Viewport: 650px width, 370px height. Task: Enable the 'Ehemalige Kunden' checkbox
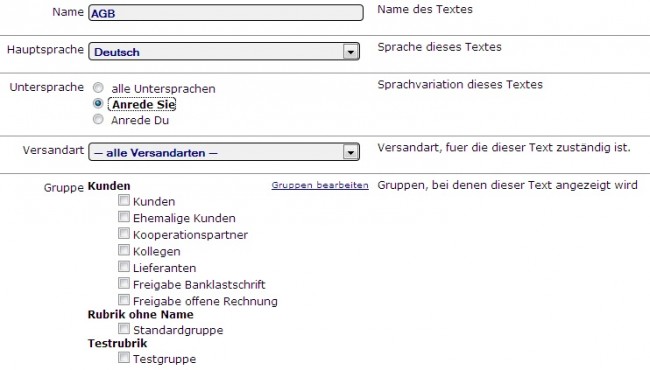click(124, 217)
